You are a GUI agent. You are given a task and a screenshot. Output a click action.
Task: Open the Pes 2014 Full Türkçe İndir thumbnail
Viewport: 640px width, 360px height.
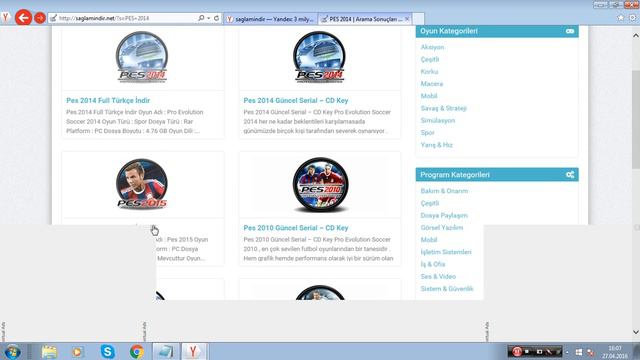142,57
